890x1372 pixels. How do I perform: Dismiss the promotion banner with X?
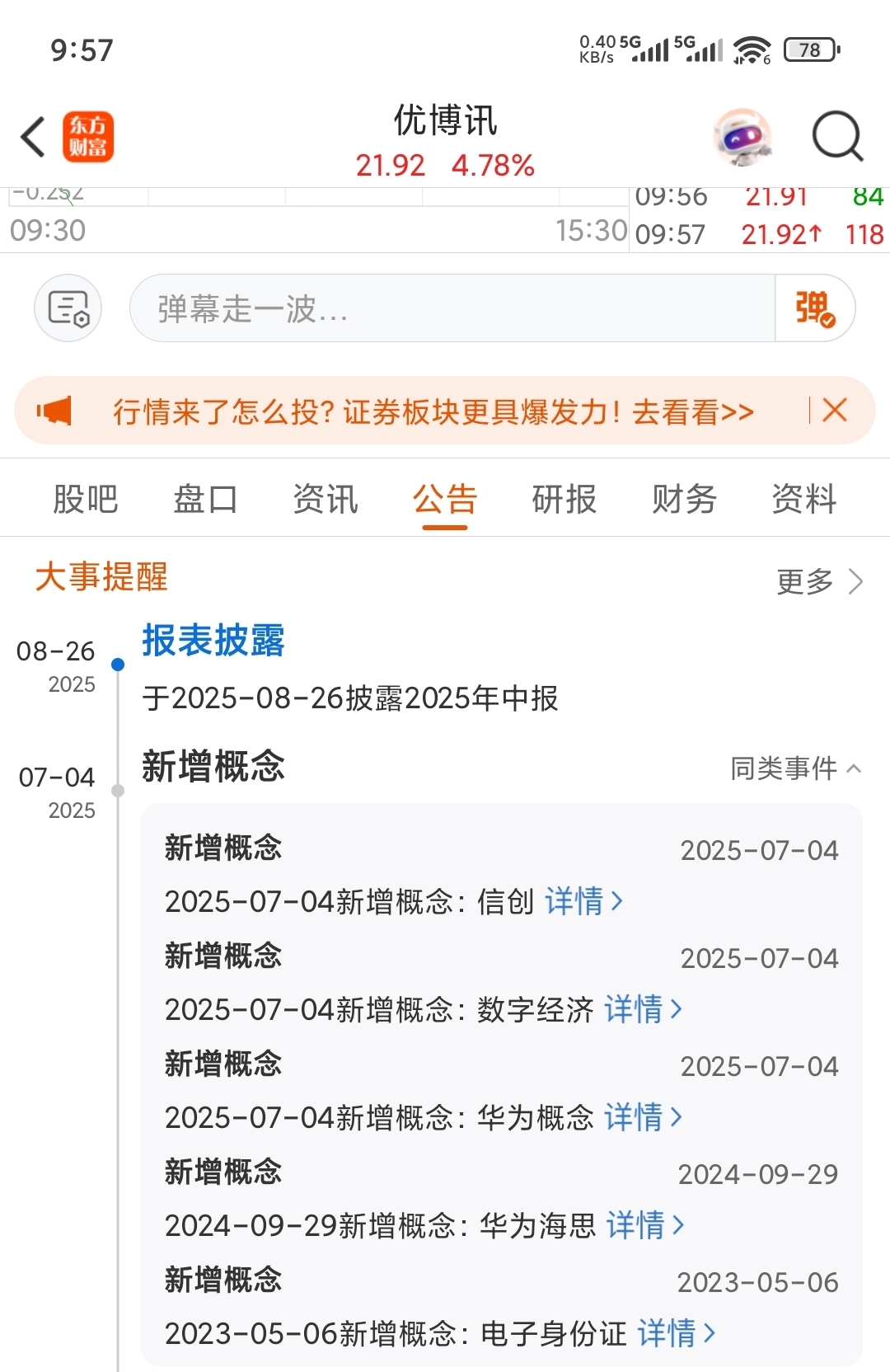tap(835, 410)
